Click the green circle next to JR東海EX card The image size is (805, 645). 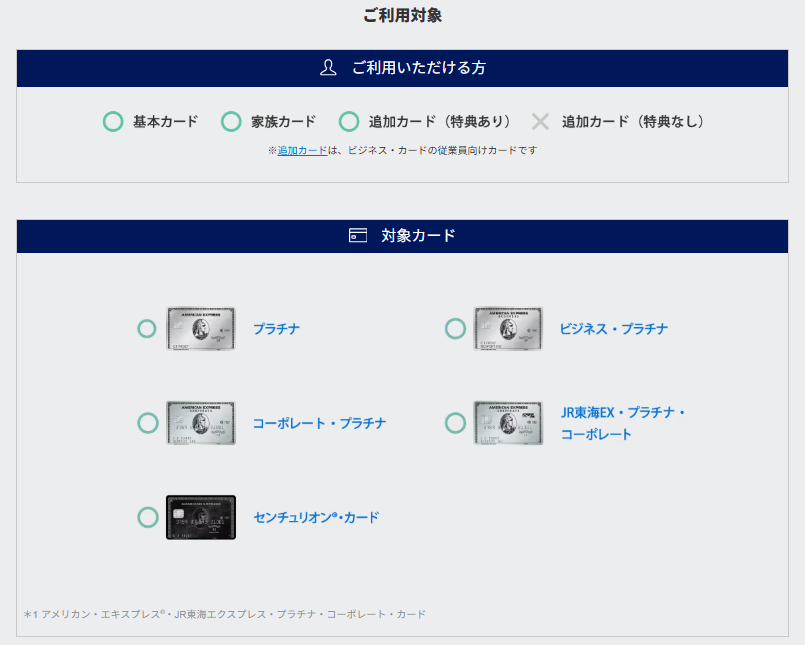(x=455, y=423)
